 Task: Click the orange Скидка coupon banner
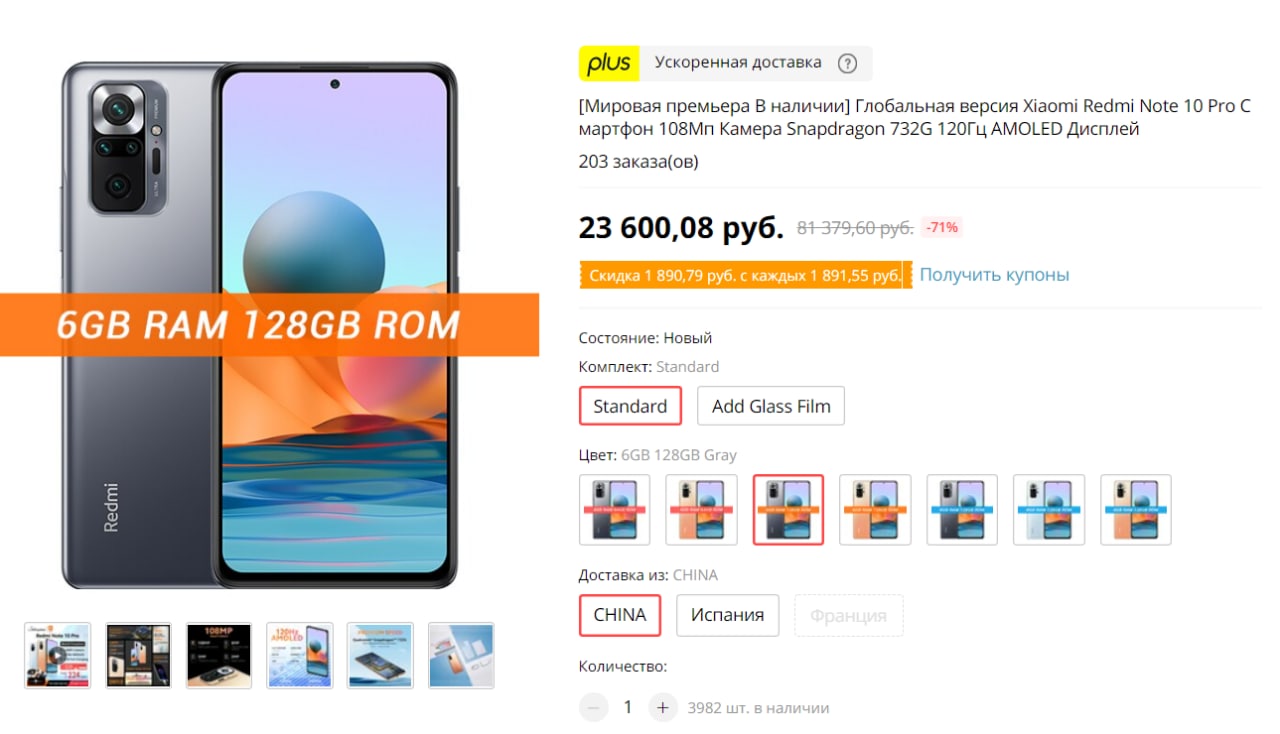(x=746, y=275)
